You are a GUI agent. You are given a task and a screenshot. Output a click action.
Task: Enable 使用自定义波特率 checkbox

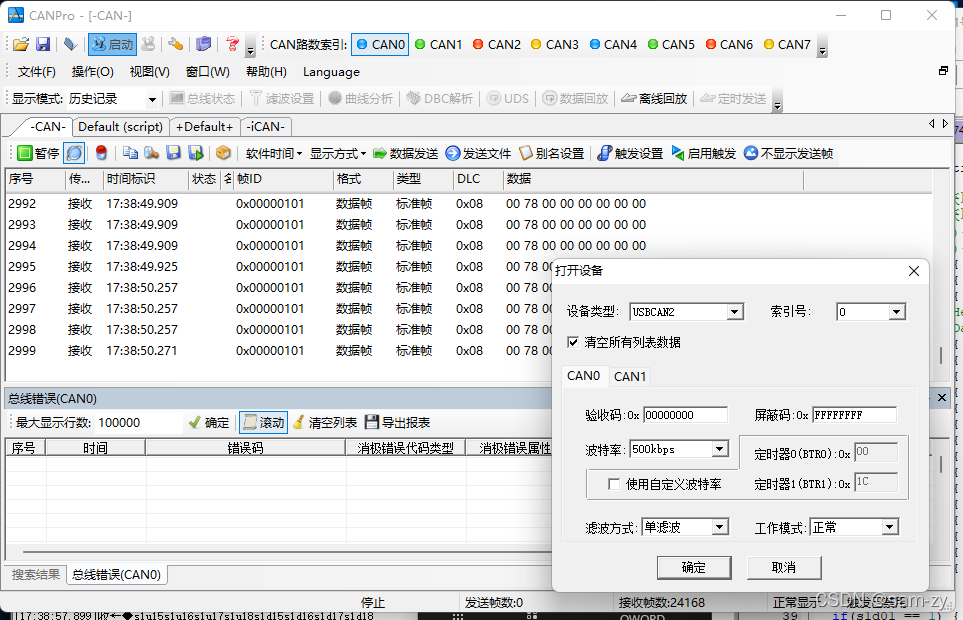pyautogui.click(x=614, y=484)
